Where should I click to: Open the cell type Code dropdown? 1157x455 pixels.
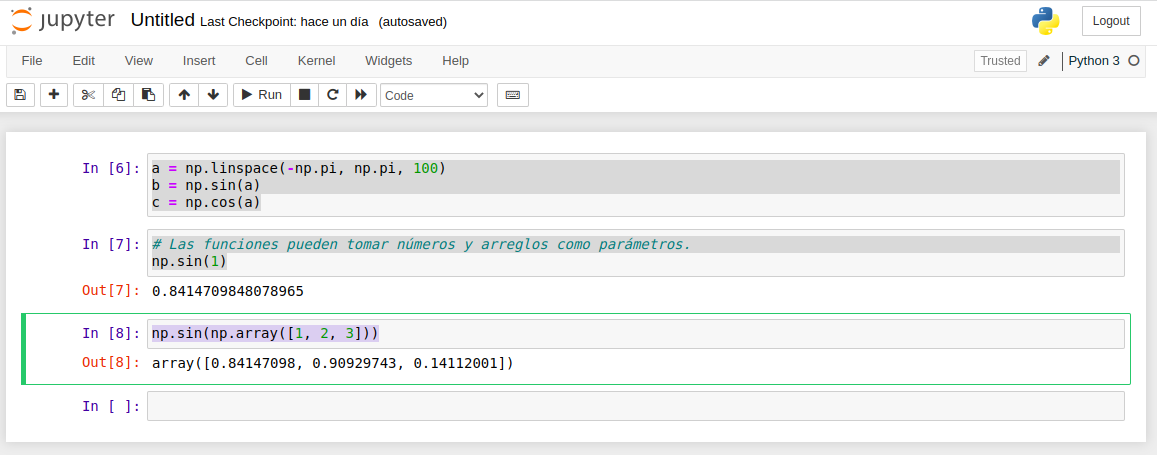coord(434,95)
